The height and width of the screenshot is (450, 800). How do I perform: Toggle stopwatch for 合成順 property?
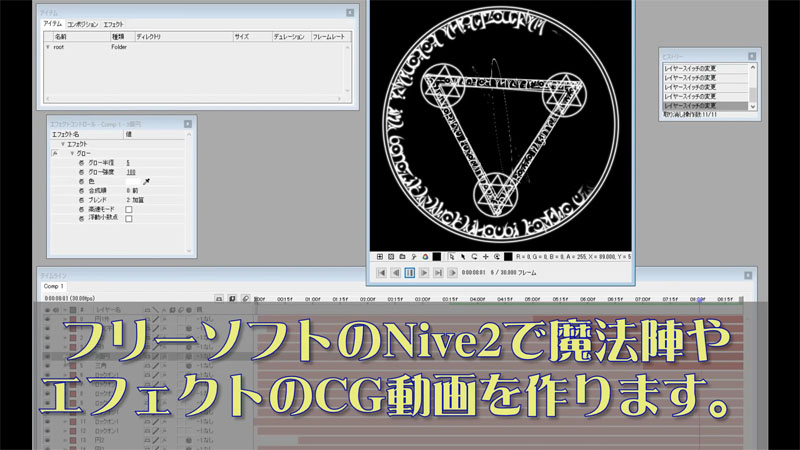click(81, 190)
